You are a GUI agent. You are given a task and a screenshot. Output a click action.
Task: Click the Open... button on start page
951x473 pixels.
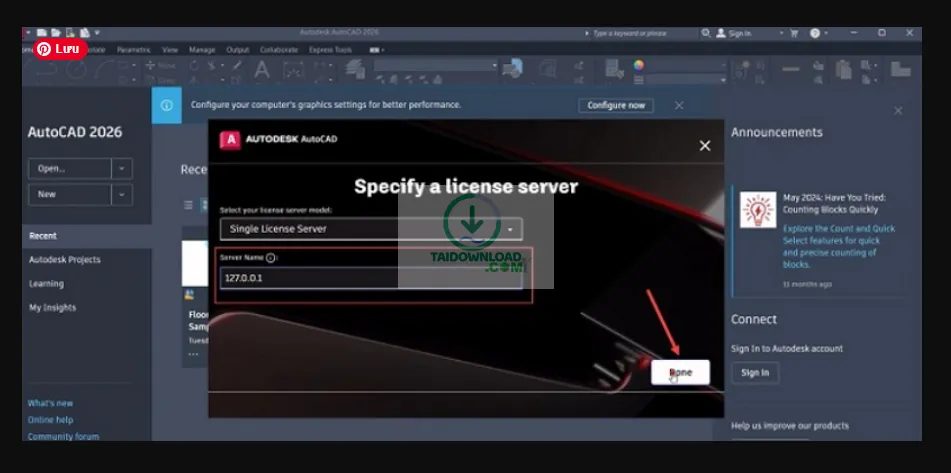[70, 169]
